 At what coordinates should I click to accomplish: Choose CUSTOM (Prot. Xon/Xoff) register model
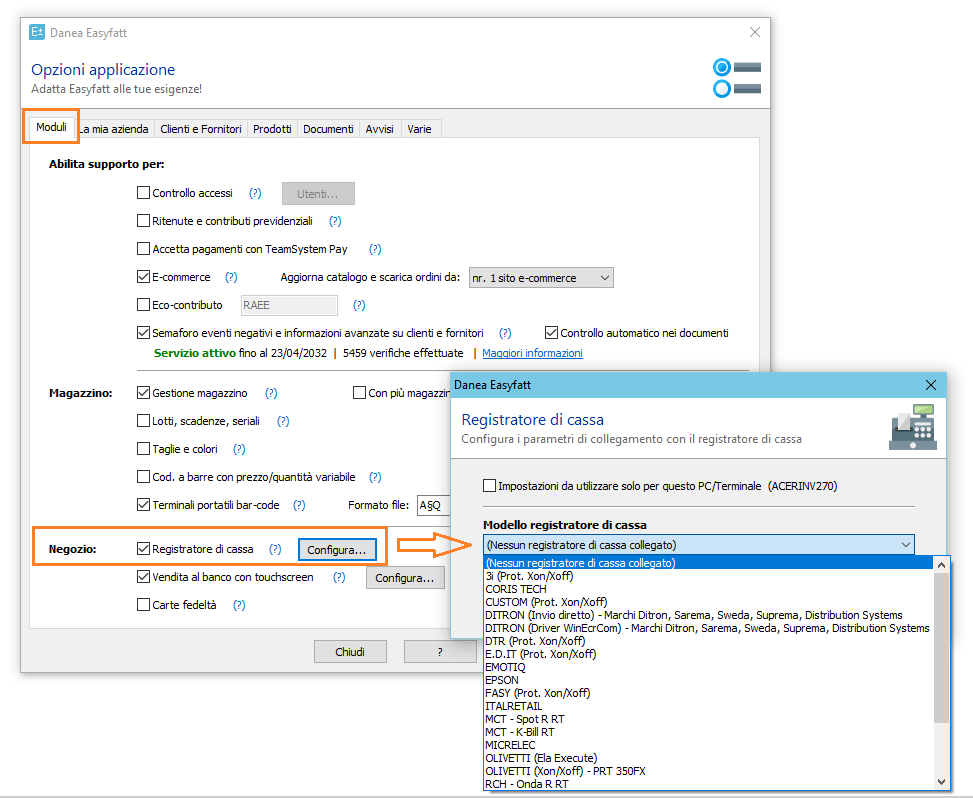click(x=708, y=602)
